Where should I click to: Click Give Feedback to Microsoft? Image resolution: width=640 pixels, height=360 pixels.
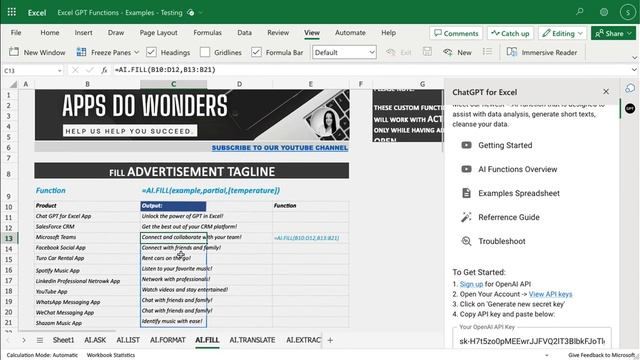pos(601,355)
